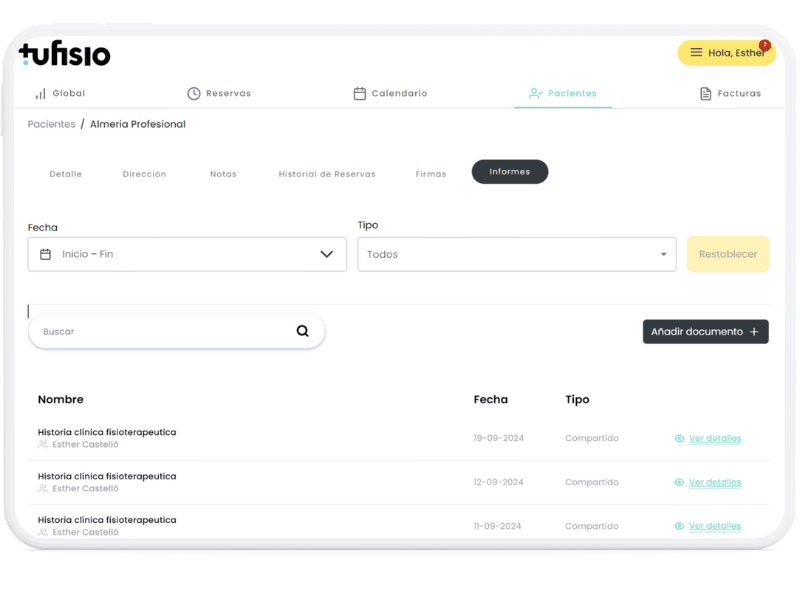Screen dimensions: 800x600
Task: Click the eye icon for the 12-09-2024 report
Action: (679, 482)
